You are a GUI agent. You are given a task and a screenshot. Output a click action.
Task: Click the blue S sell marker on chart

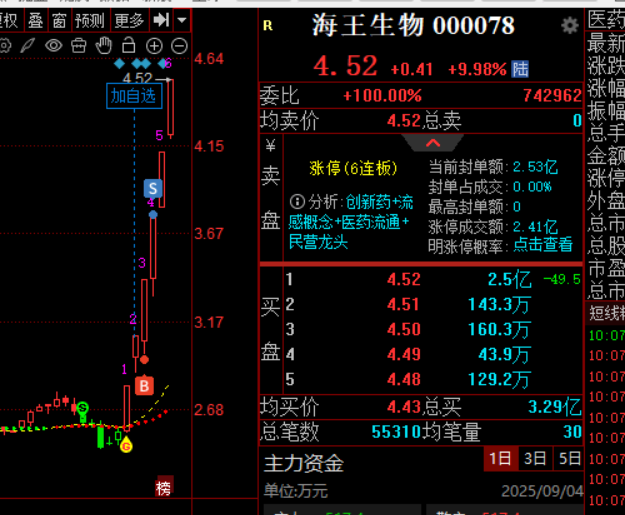point(153,189)
